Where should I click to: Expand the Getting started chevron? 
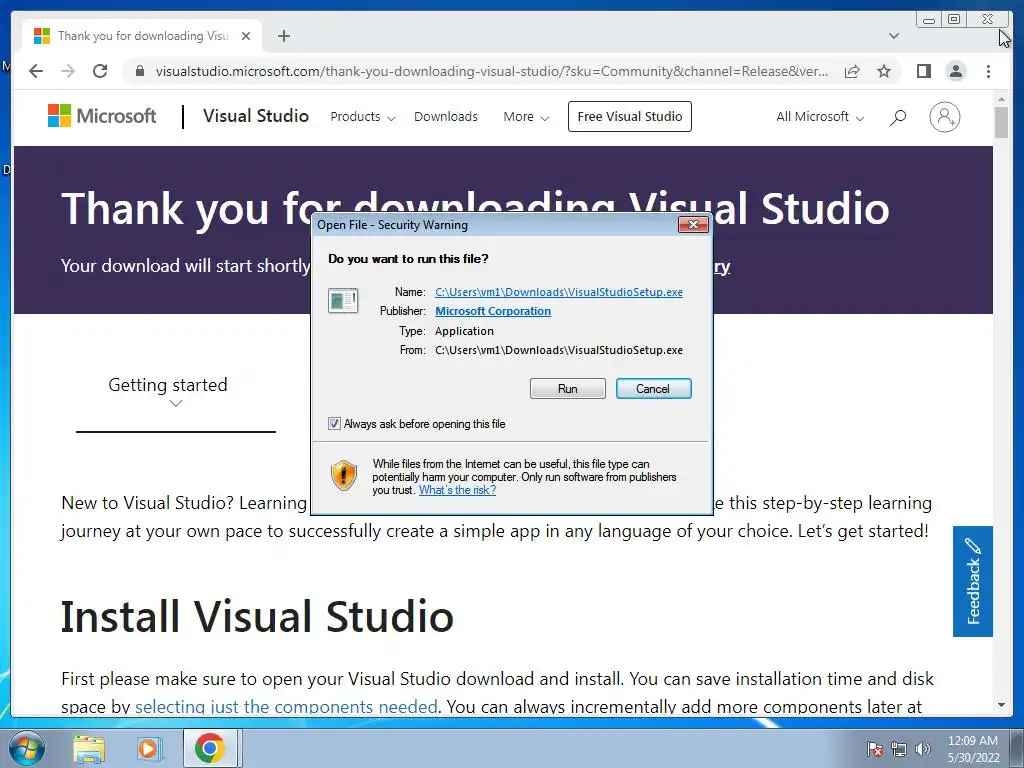175,404
